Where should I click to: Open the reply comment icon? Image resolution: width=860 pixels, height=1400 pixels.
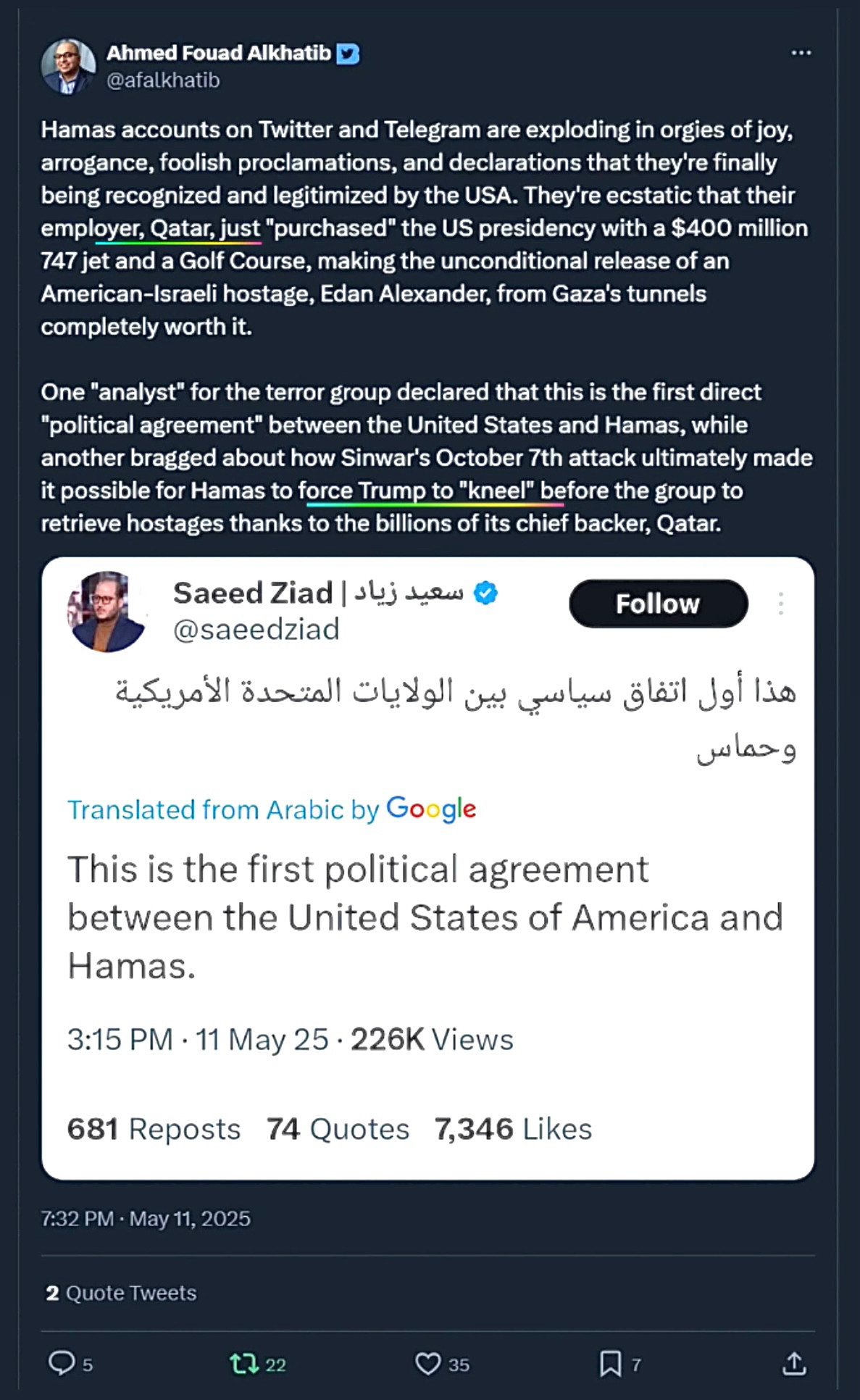coord(62,1363)
